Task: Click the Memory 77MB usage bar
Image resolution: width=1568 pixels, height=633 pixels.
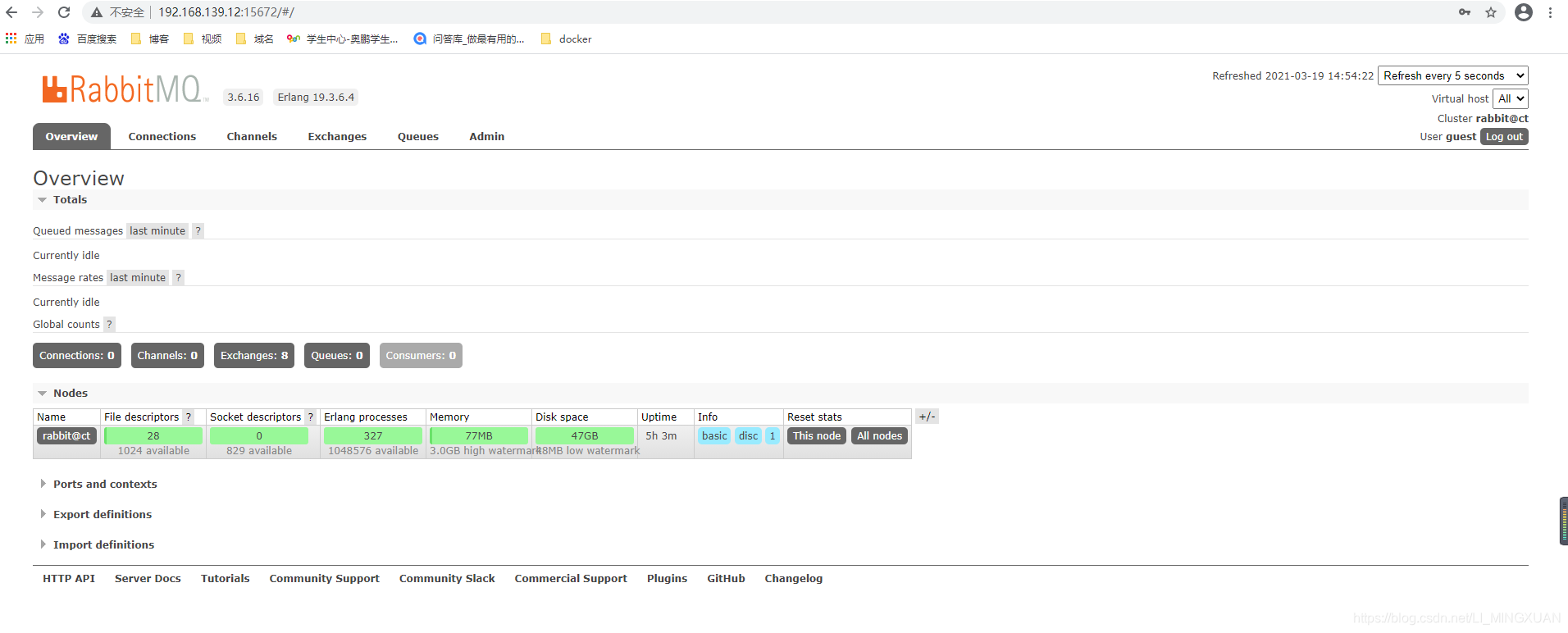Action: [479, 435]
